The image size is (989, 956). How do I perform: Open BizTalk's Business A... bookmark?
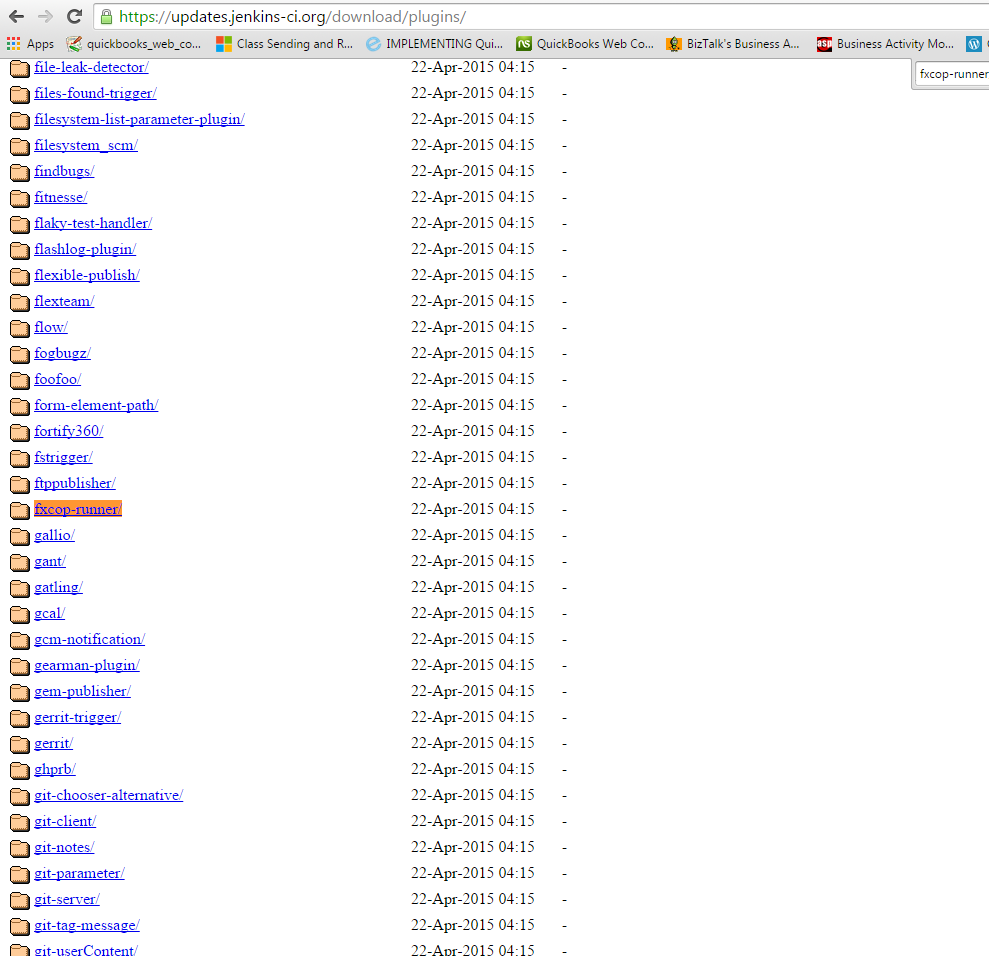(734, 44)
